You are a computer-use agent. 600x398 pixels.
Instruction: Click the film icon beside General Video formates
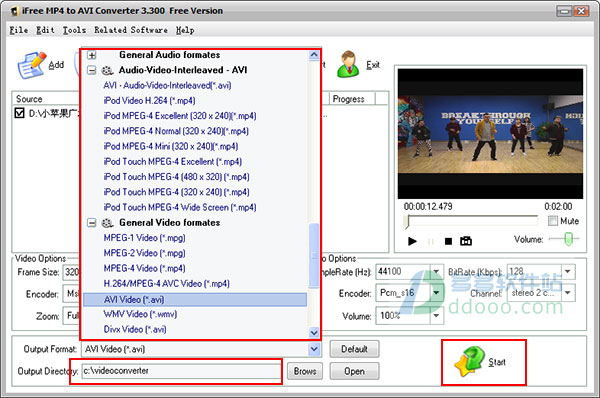coord(108,223)
